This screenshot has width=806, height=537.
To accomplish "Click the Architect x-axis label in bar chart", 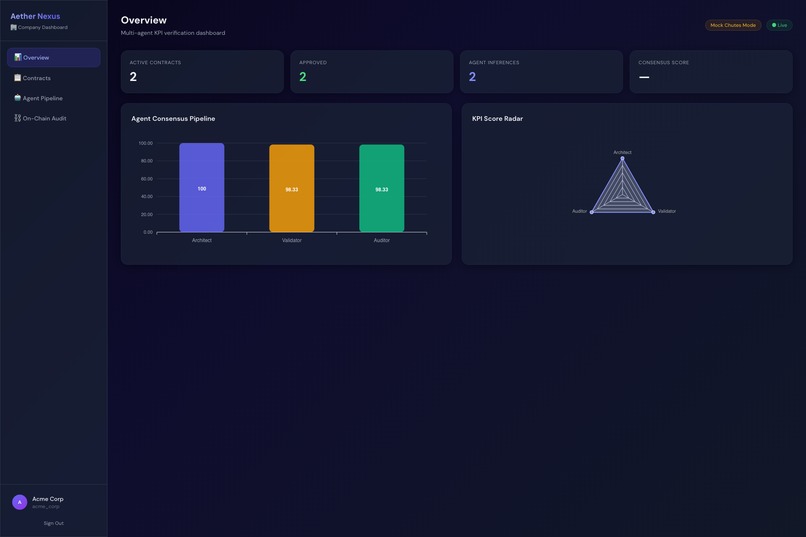I will pos(202,240).
